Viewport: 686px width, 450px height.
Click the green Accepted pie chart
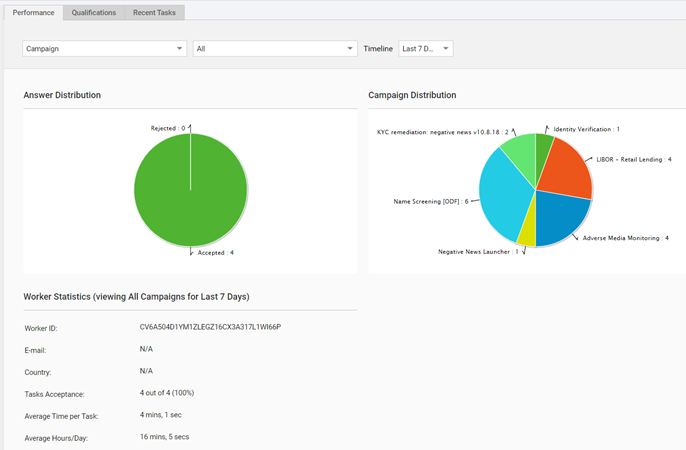pyautogui.click(x=190, y=190)
